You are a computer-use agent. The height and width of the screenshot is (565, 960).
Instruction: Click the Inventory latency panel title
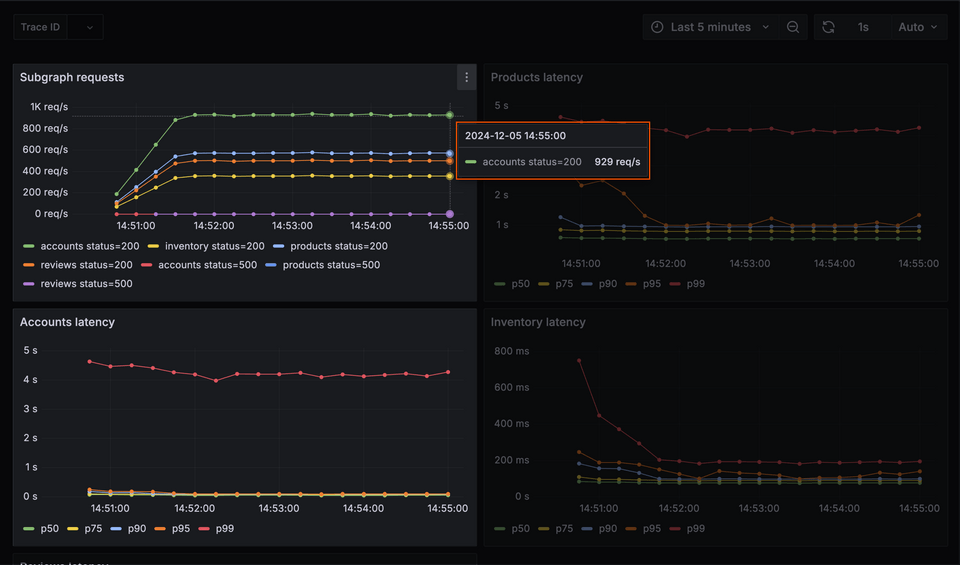click(538, 322)
